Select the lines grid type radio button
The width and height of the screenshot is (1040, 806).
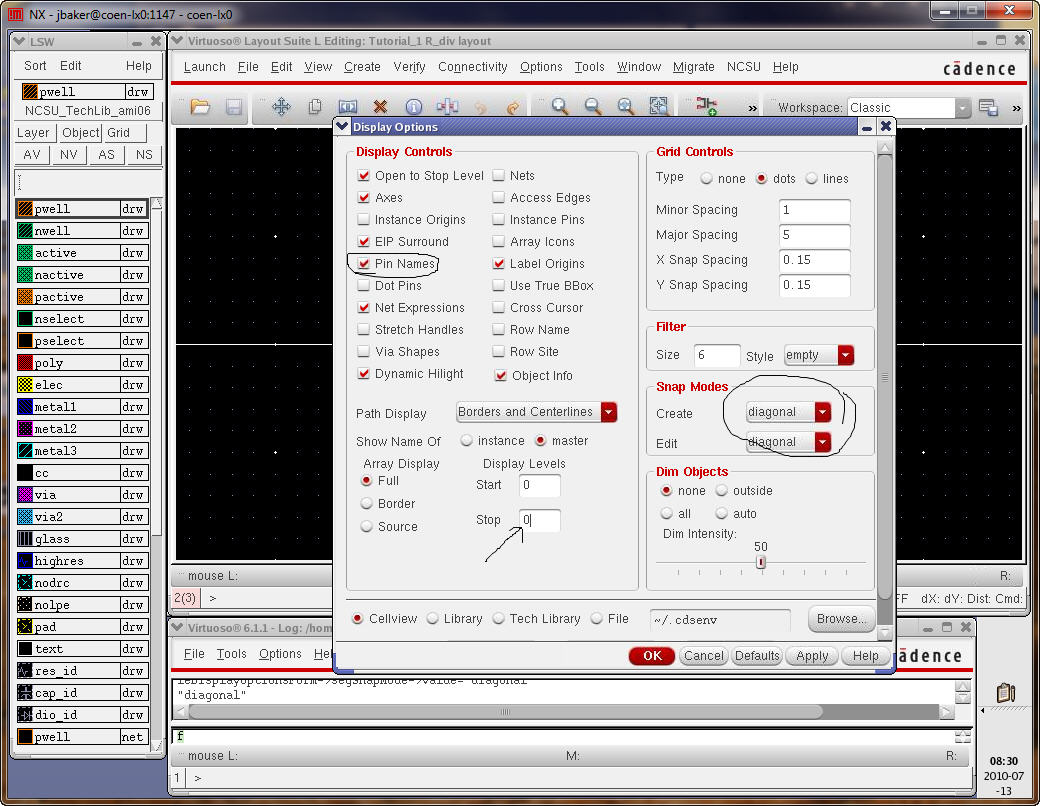(812, 179)
